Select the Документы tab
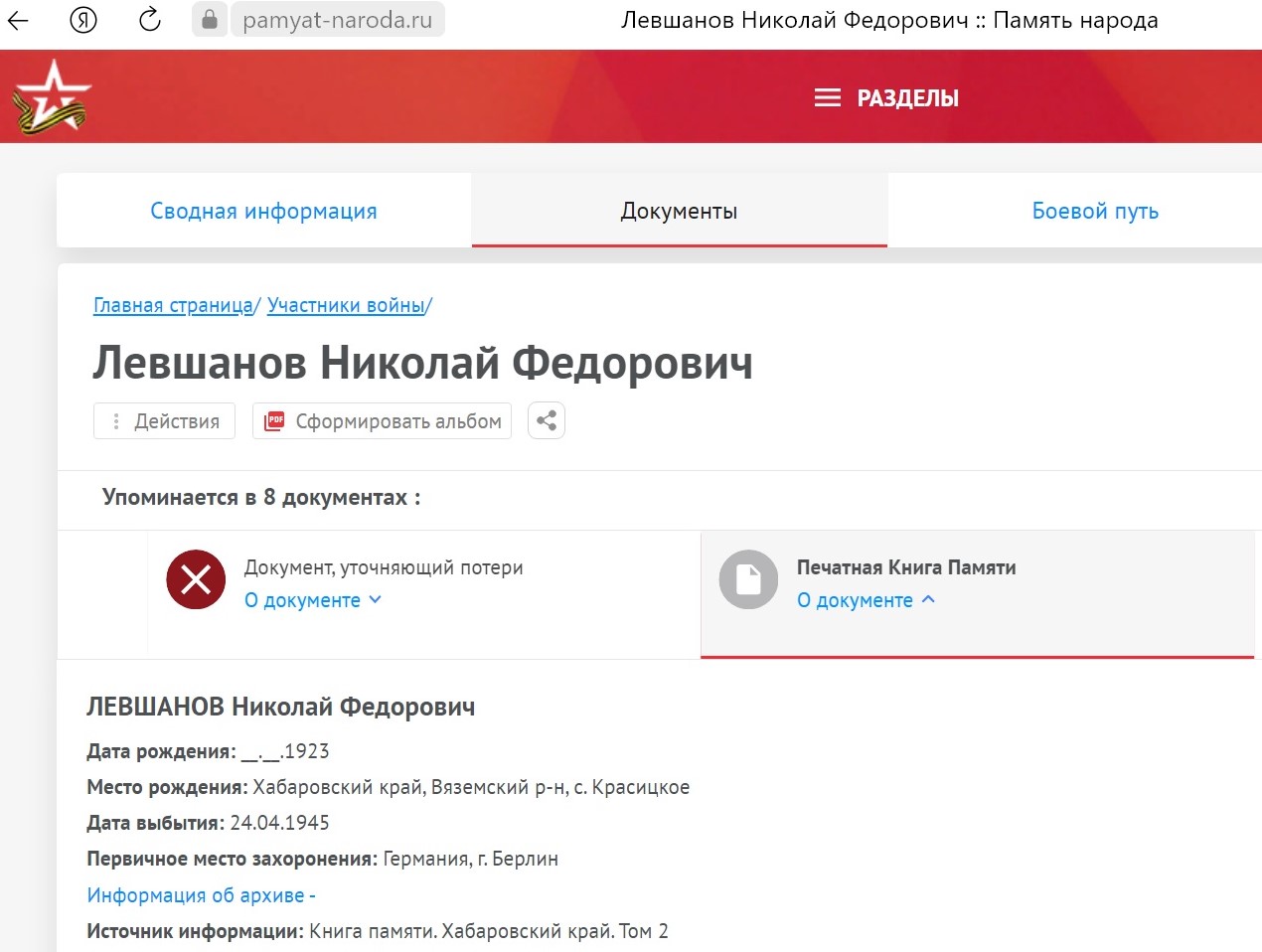1262x952 pixels. (x=679, y=211)
